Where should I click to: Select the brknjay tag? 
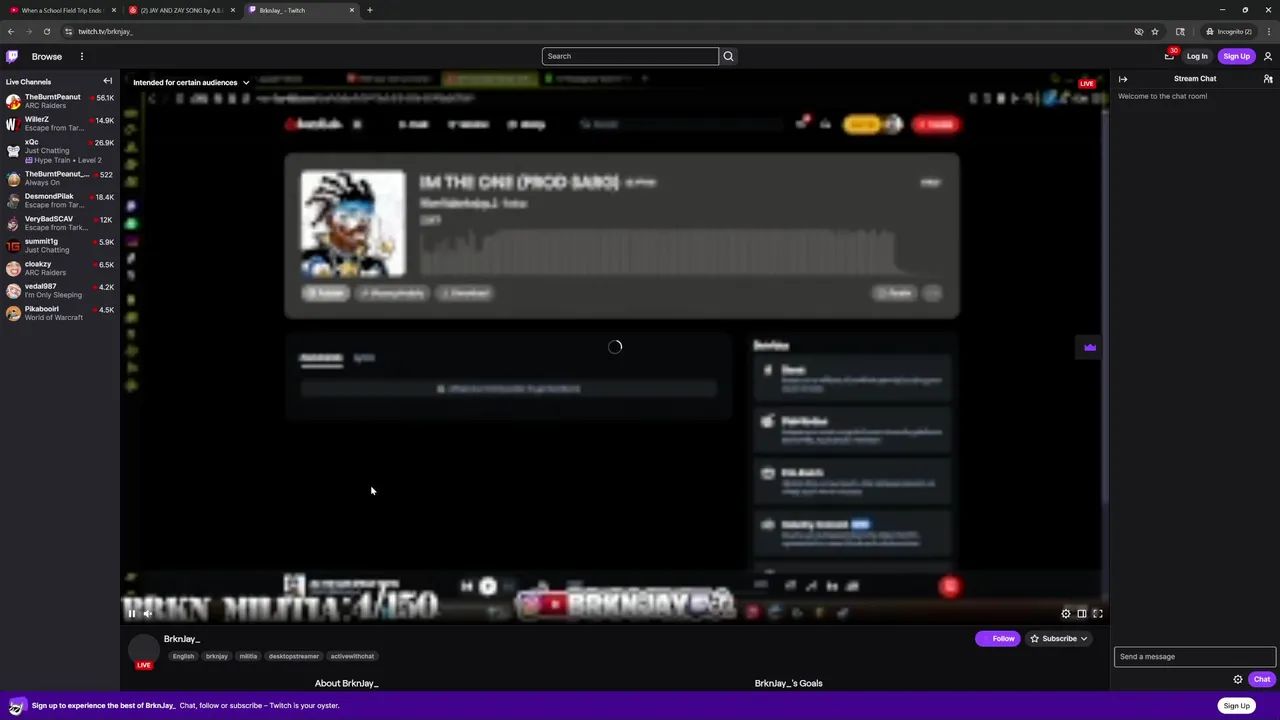tap(217, 656)
